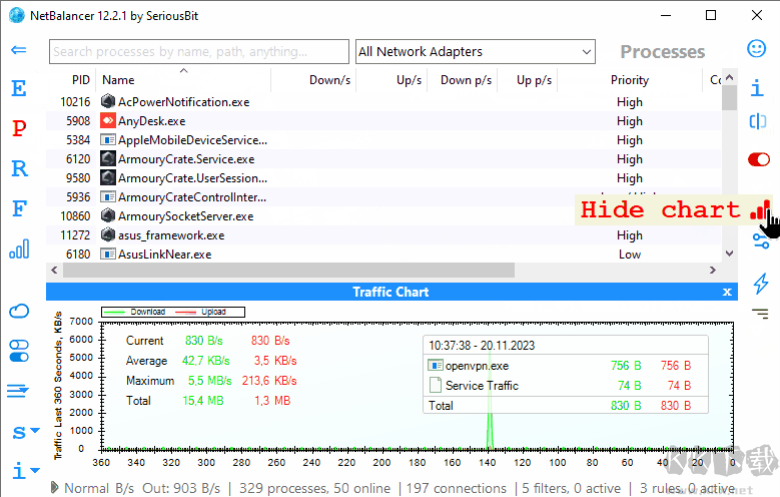This screenshot has height=497, width=780.
Task: Click '5 filters, 0 active' status text
Action: [x=571, y=489]
